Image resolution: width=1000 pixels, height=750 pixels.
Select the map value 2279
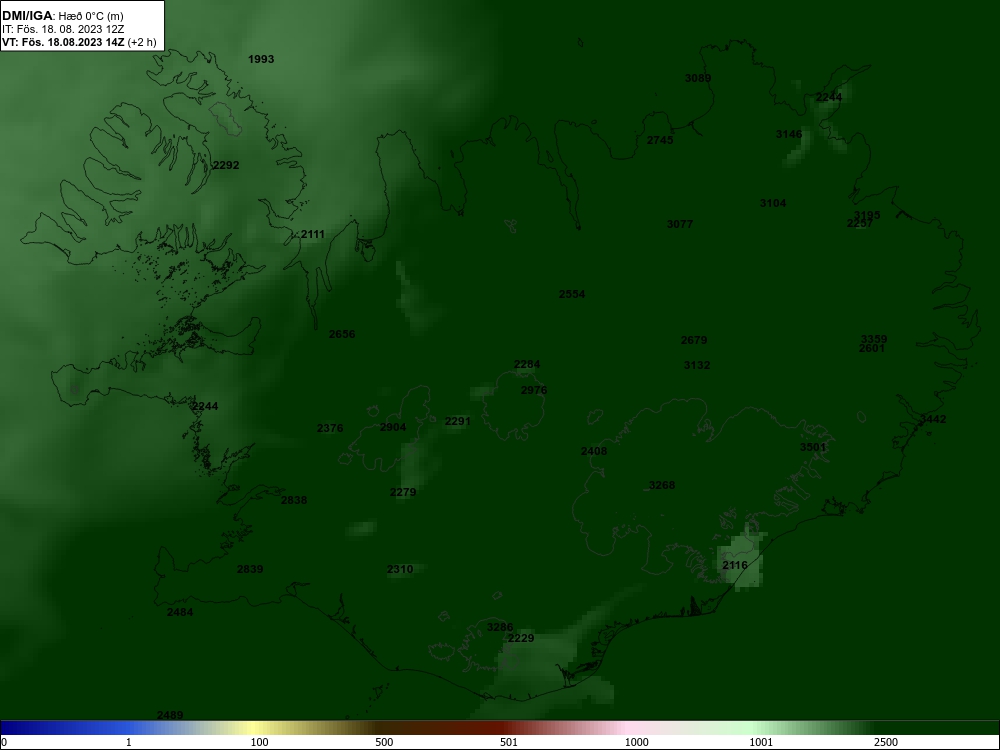click(403, 492)
